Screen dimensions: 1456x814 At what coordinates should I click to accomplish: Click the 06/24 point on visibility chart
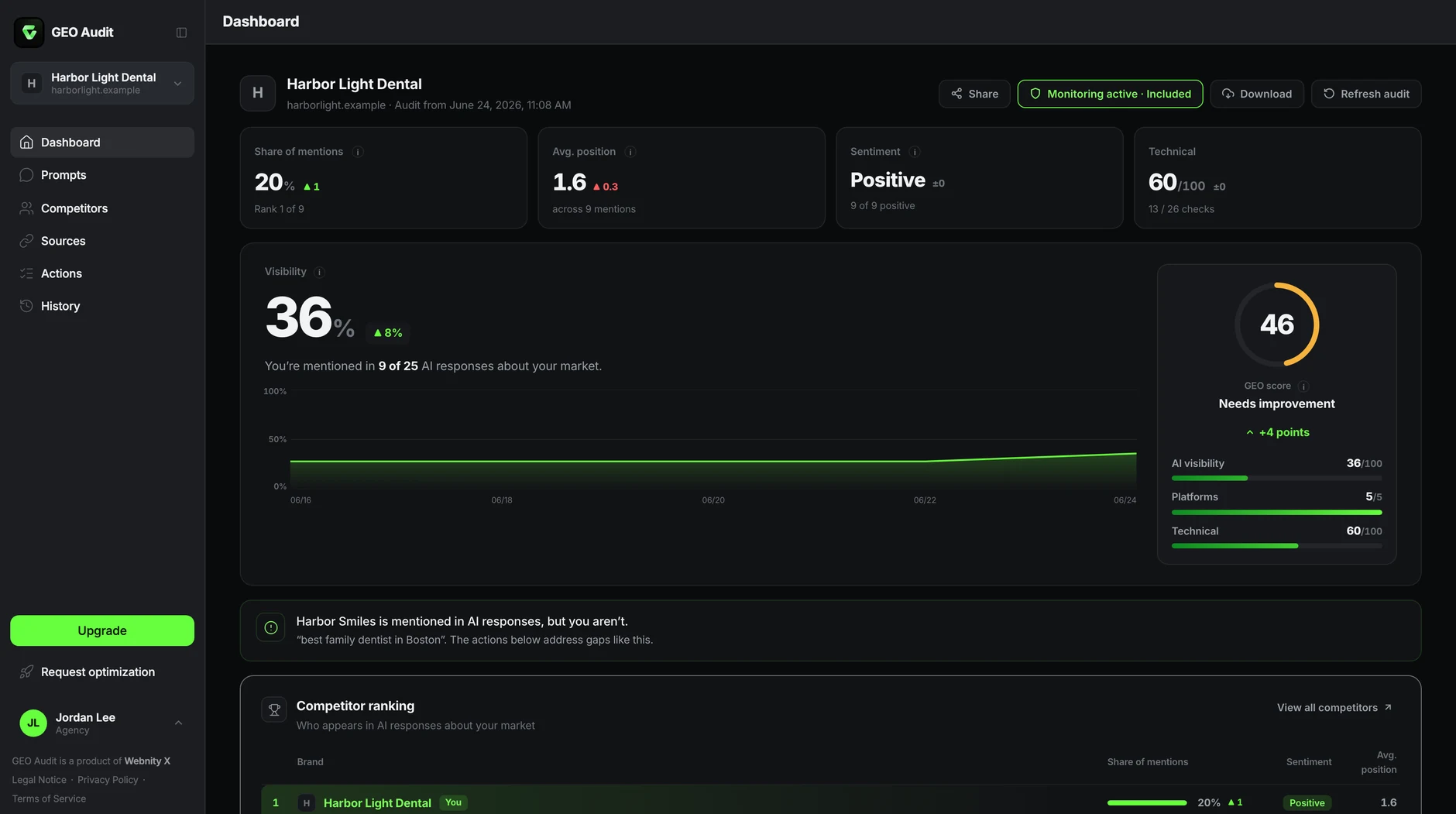(1136, 453)
